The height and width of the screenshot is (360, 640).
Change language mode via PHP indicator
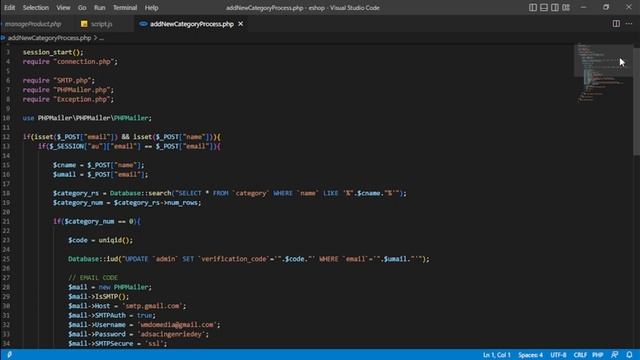pyautogui.click(x=598, y=355)
